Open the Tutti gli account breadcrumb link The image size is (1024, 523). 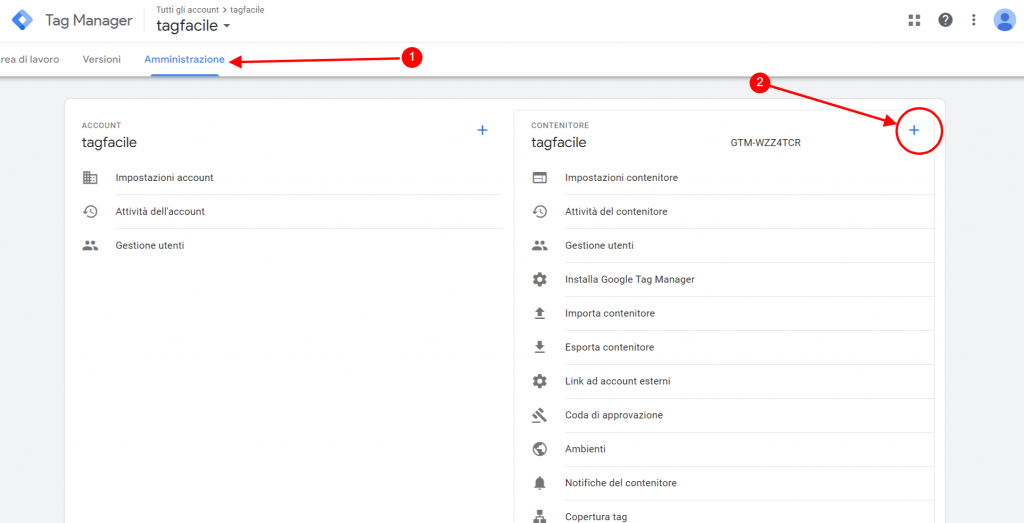click(187, 10)
